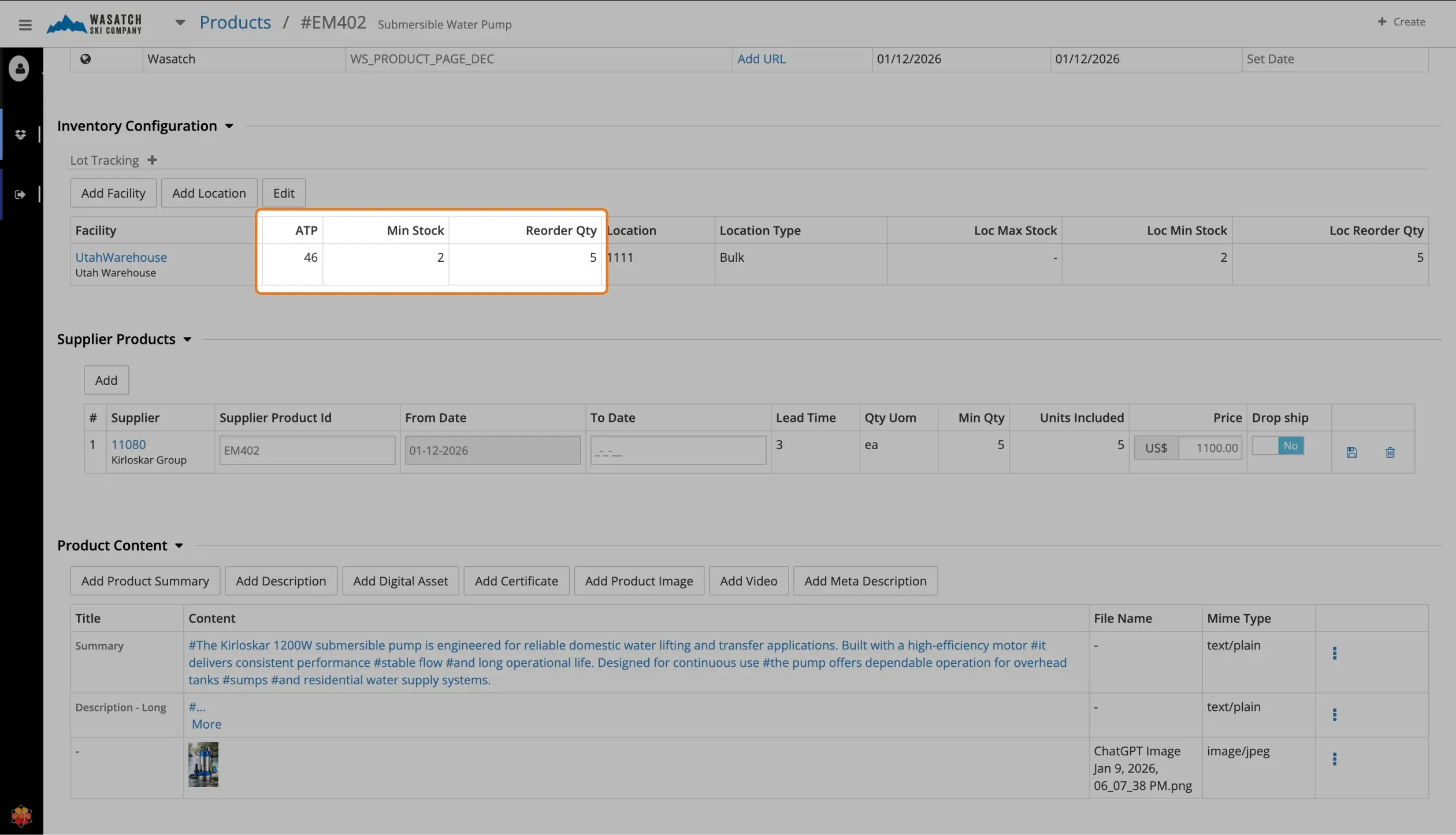Click the ATP value 46
This screenshot has height=835, width=1456.
(310, 258)
